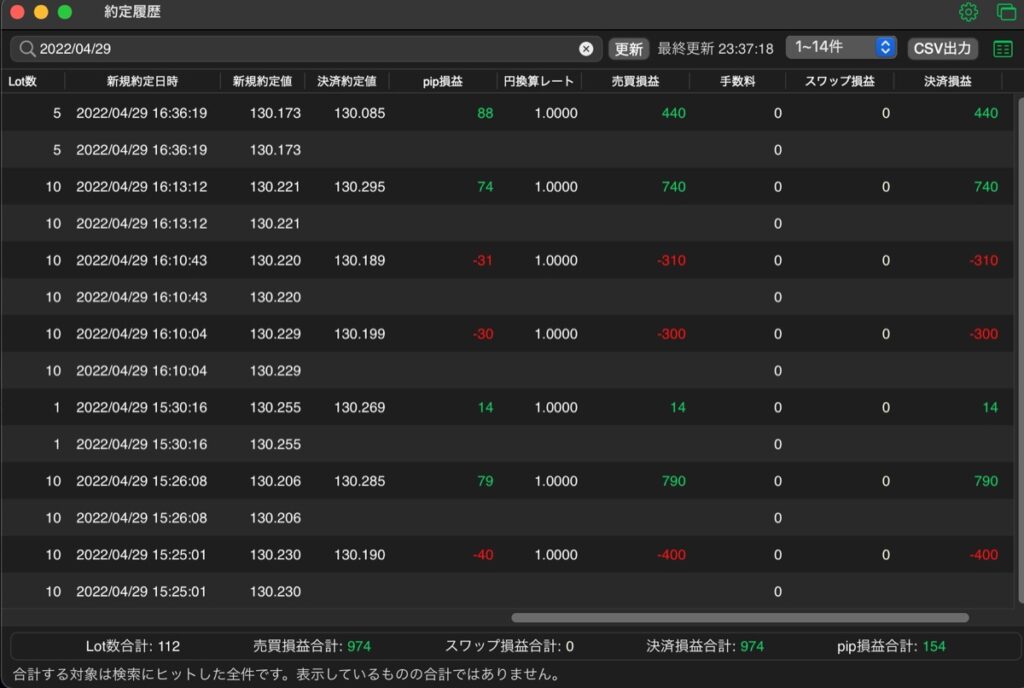
Task: Click 最終更新 23:37:18 timestamp
Action: [715, 49]
